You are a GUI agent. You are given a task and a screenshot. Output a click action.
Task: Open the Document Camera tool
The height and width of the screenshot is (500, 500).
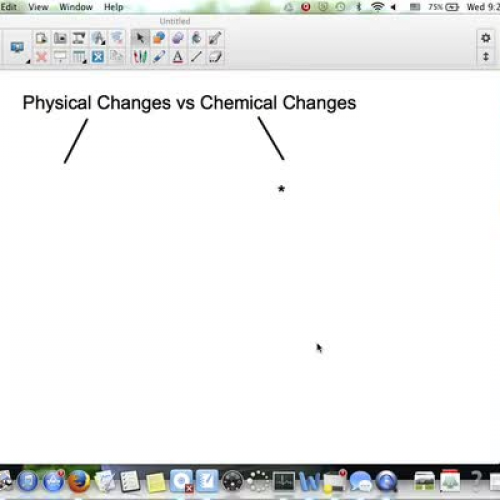[x=79, y=38]
